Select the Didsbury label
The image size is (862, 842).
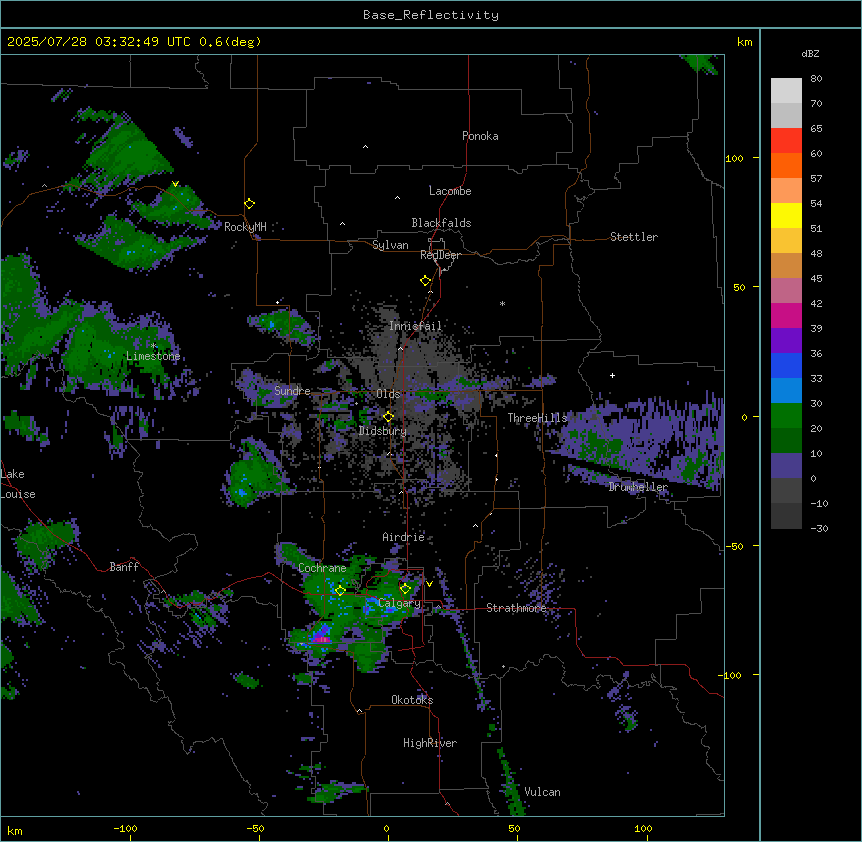383,431
